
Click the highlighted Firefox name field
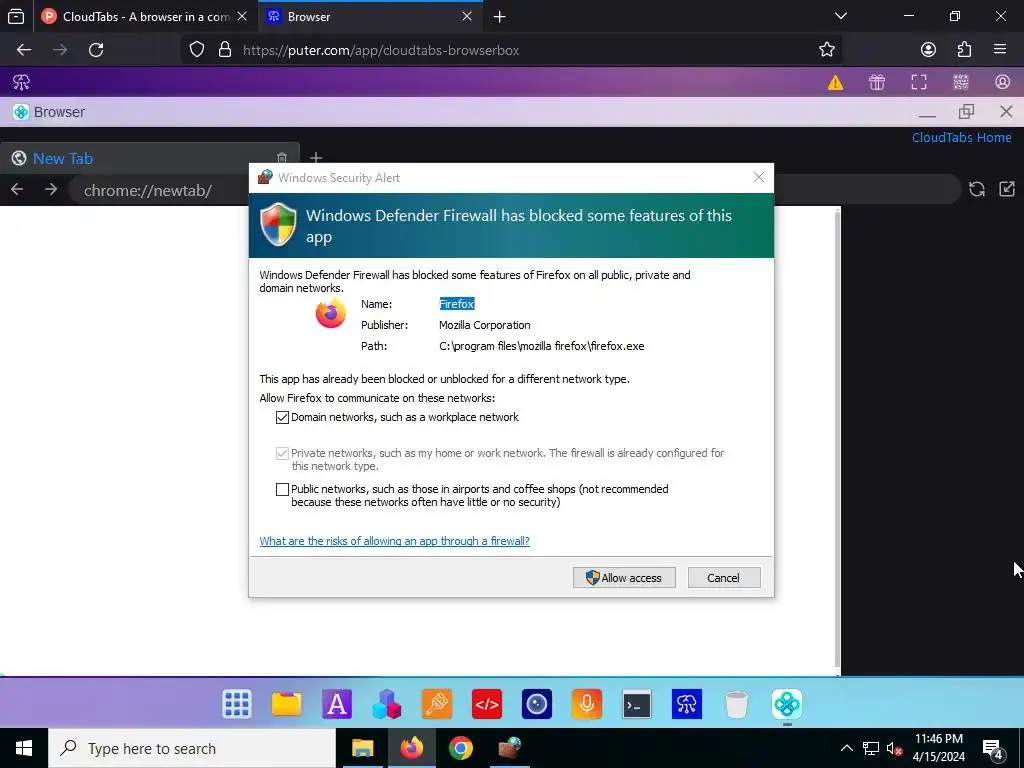[456, 304]
